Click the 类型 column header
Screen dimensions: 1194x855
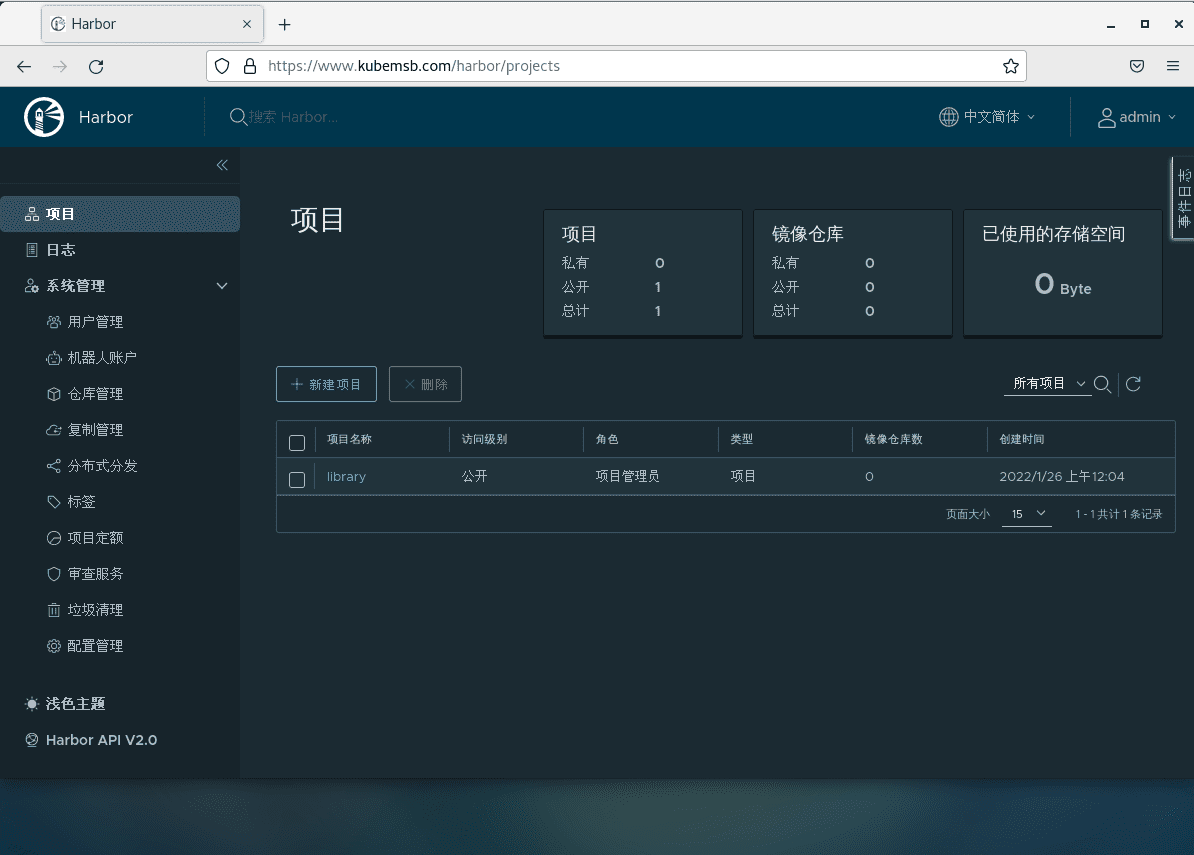(x=742, y=439)
